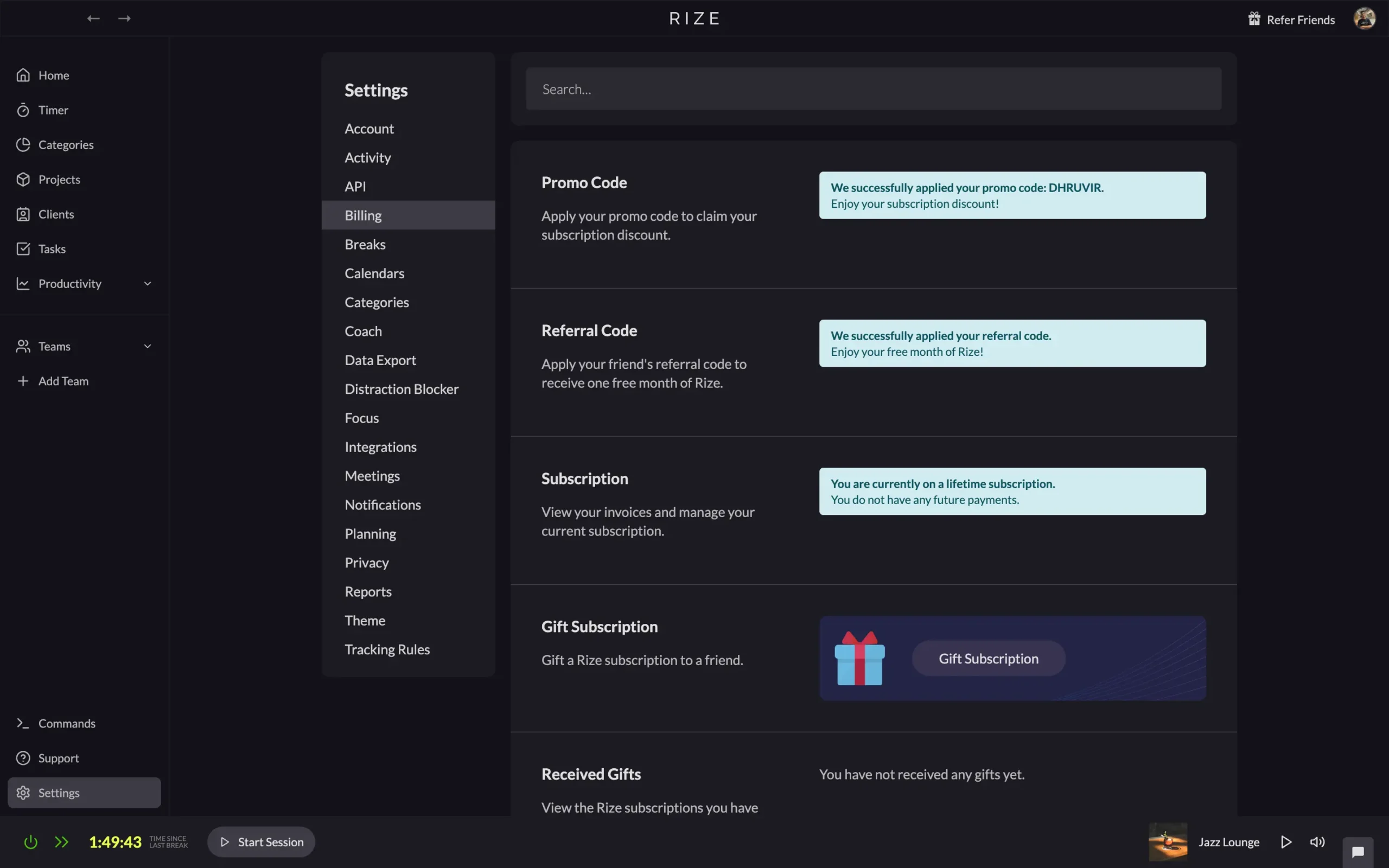Open Reports settings
1389x868 pixels.
[368, 591]
